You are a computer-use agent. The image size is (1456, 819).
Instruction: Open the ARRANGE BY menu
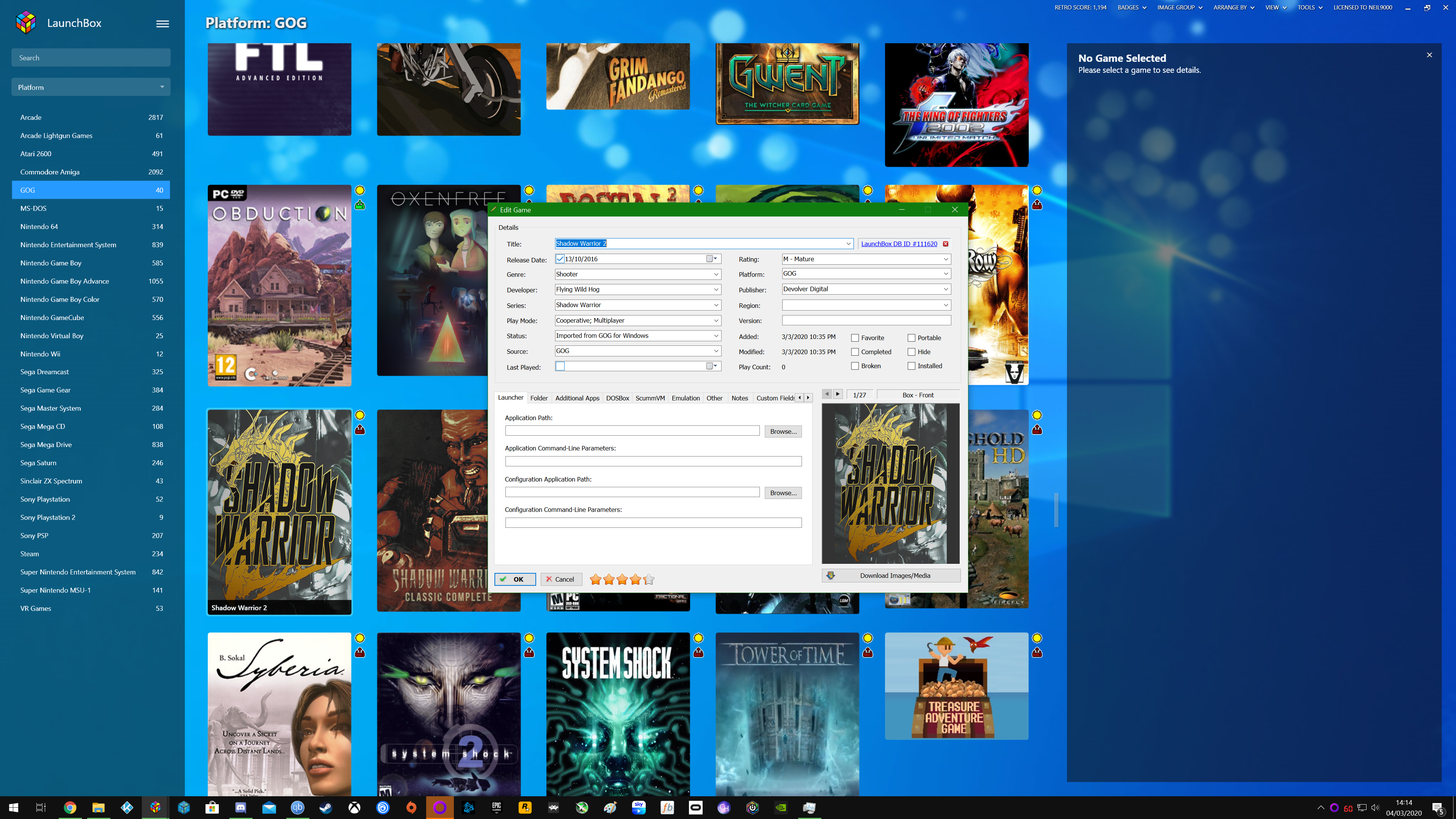[1234, 7]
